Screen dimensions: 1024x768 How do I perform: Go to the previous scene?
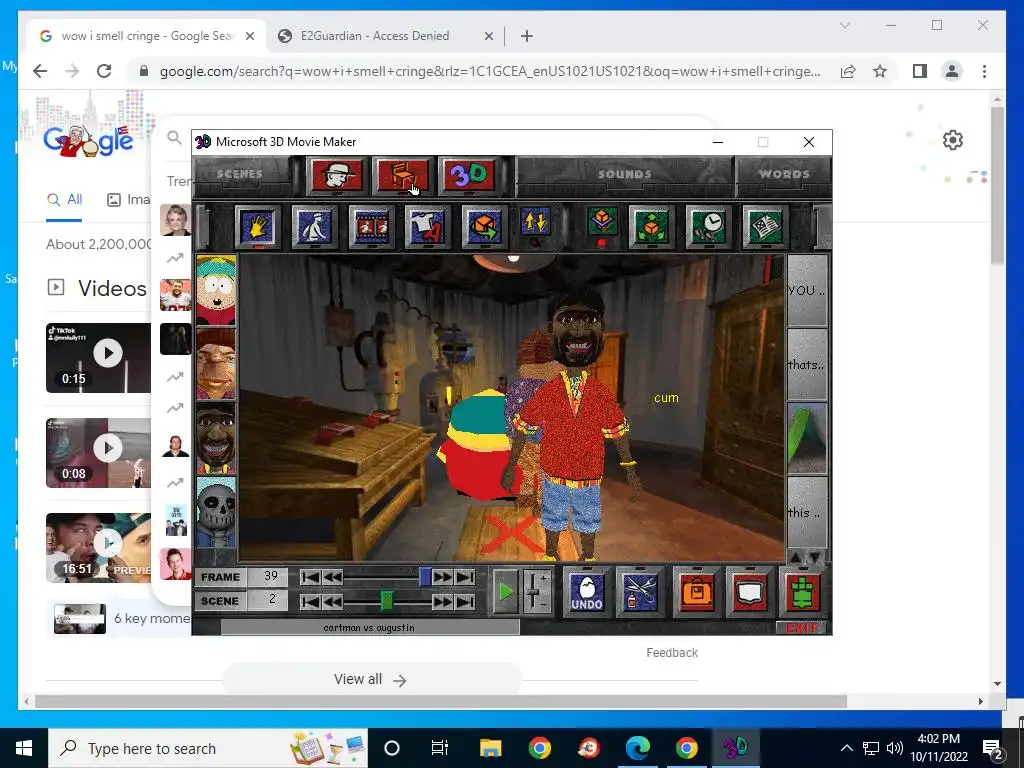point(332,601)
